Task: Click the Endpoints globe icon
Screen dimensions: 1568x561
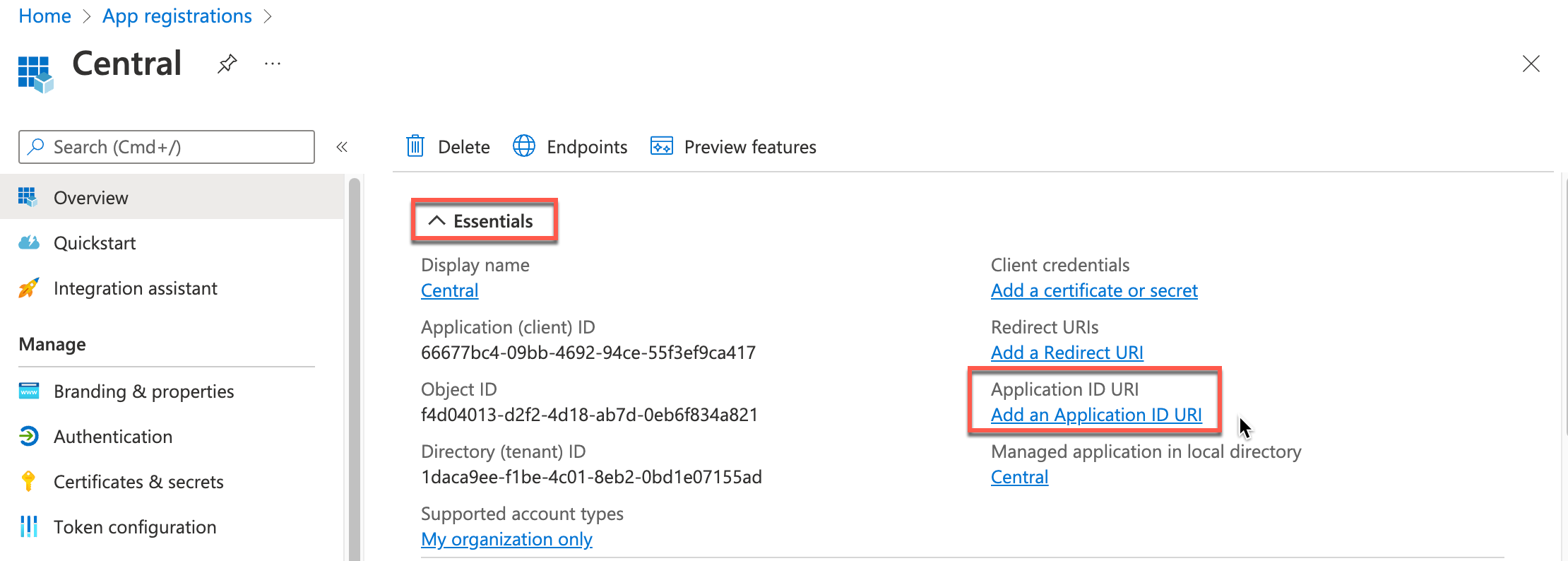Action: coord(524,146)
